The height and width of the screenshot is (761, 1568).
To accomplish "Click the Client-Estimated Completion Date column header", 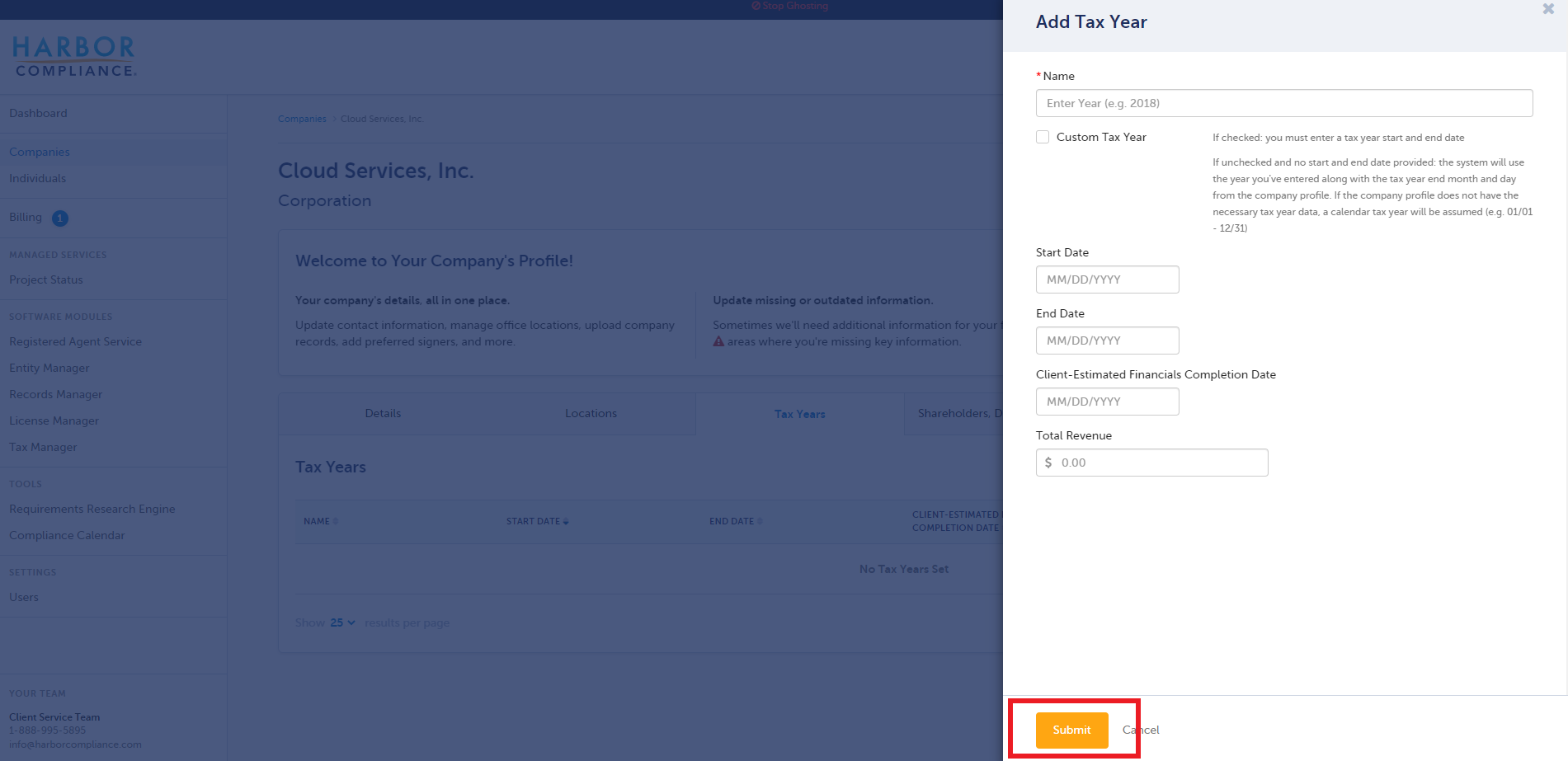I will [957, 521].
